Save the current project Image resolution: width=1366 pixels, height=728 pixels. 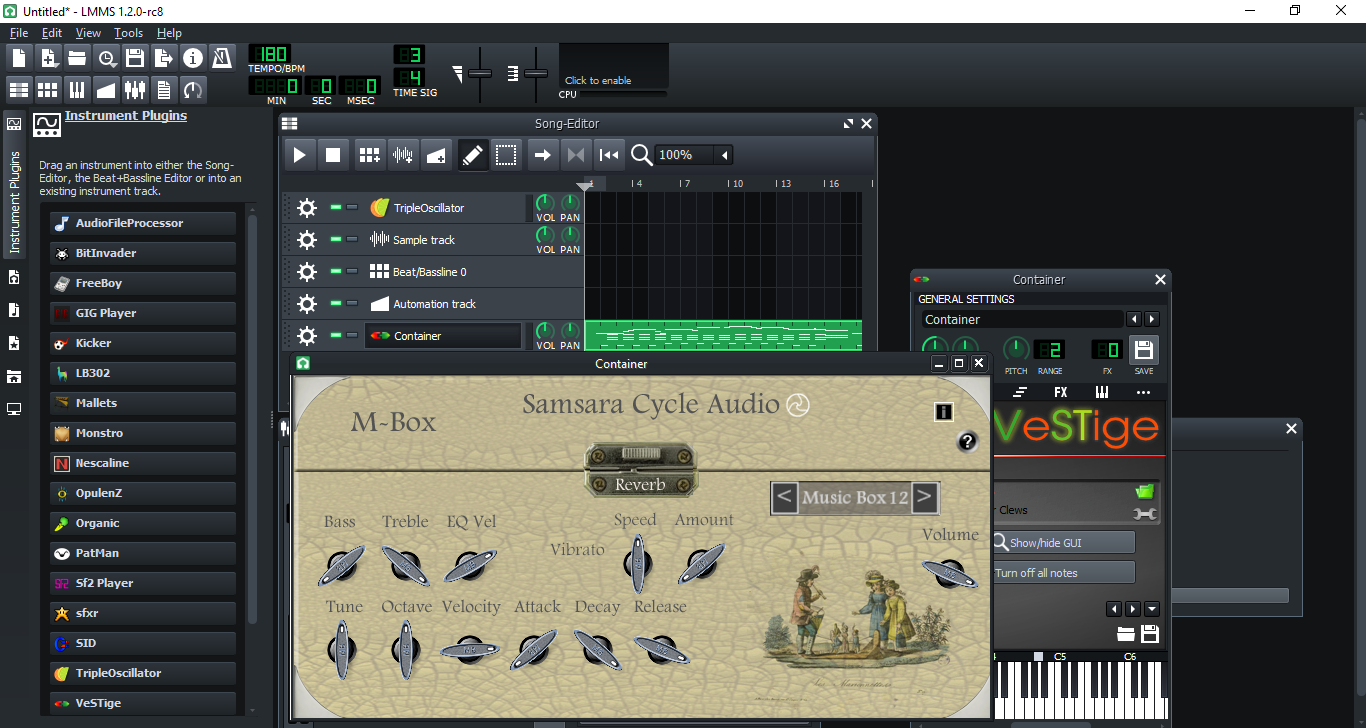[135, 57]
